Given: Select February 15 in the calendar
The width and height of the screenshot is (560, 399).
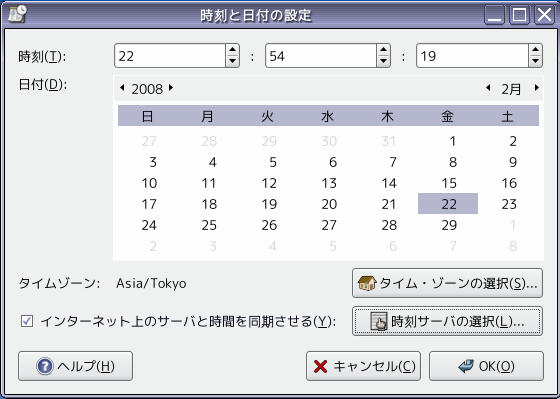Looking at the screenshot, I should (x=449, y=183).
